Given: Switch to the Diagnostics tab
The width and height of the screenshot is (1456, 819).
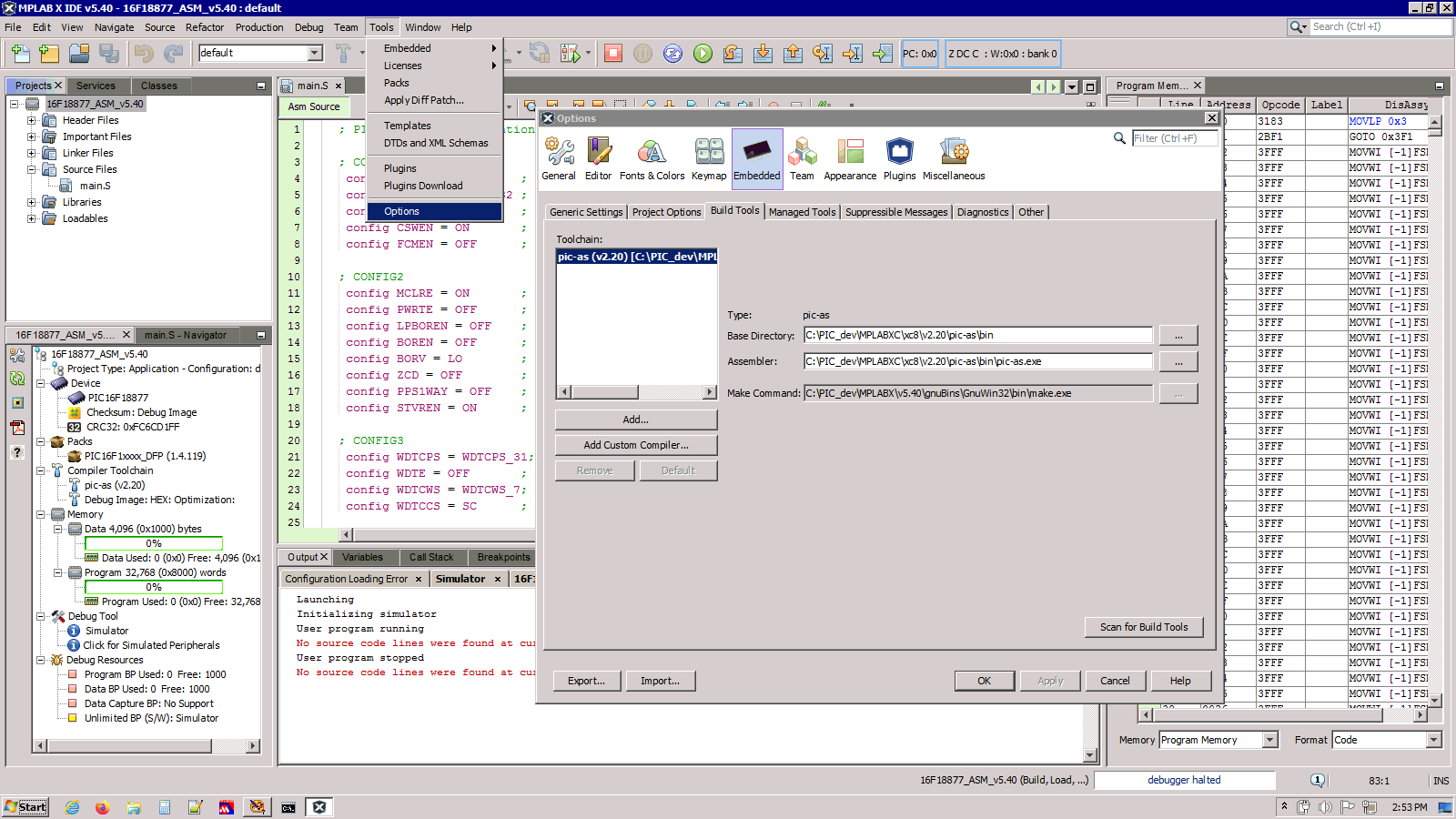Looking at the screenshot, I should coord(983,212).
